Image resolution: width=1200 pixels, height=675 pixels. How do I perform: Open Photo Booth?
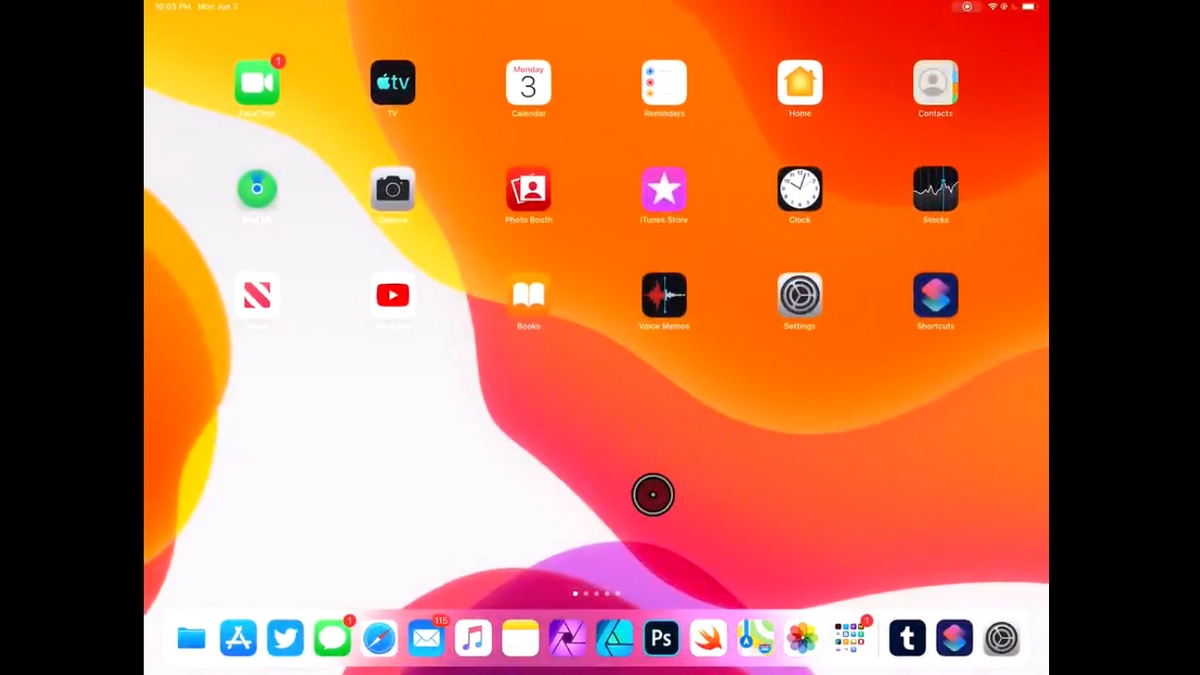click(x=528, y=190)
